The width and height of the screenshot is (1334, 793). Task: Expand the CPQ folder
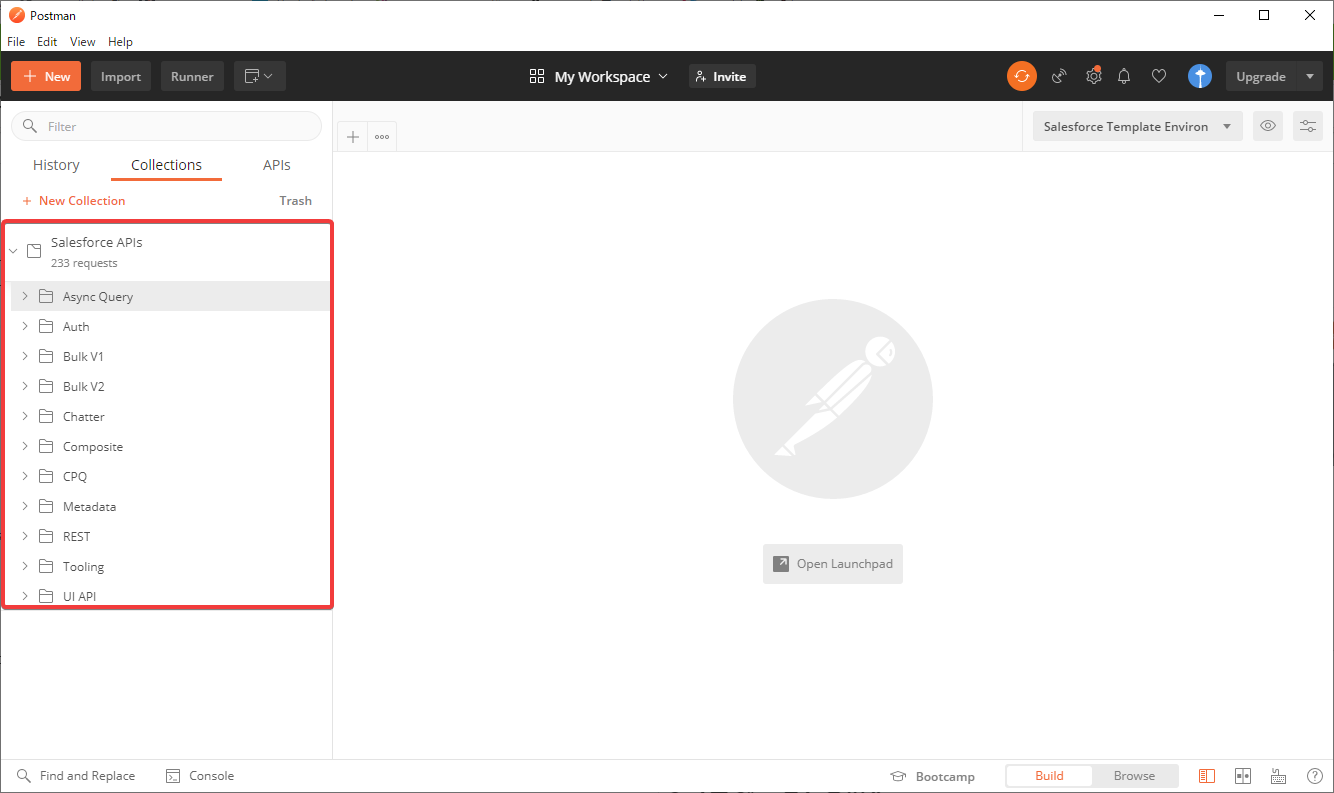point(25,476)
